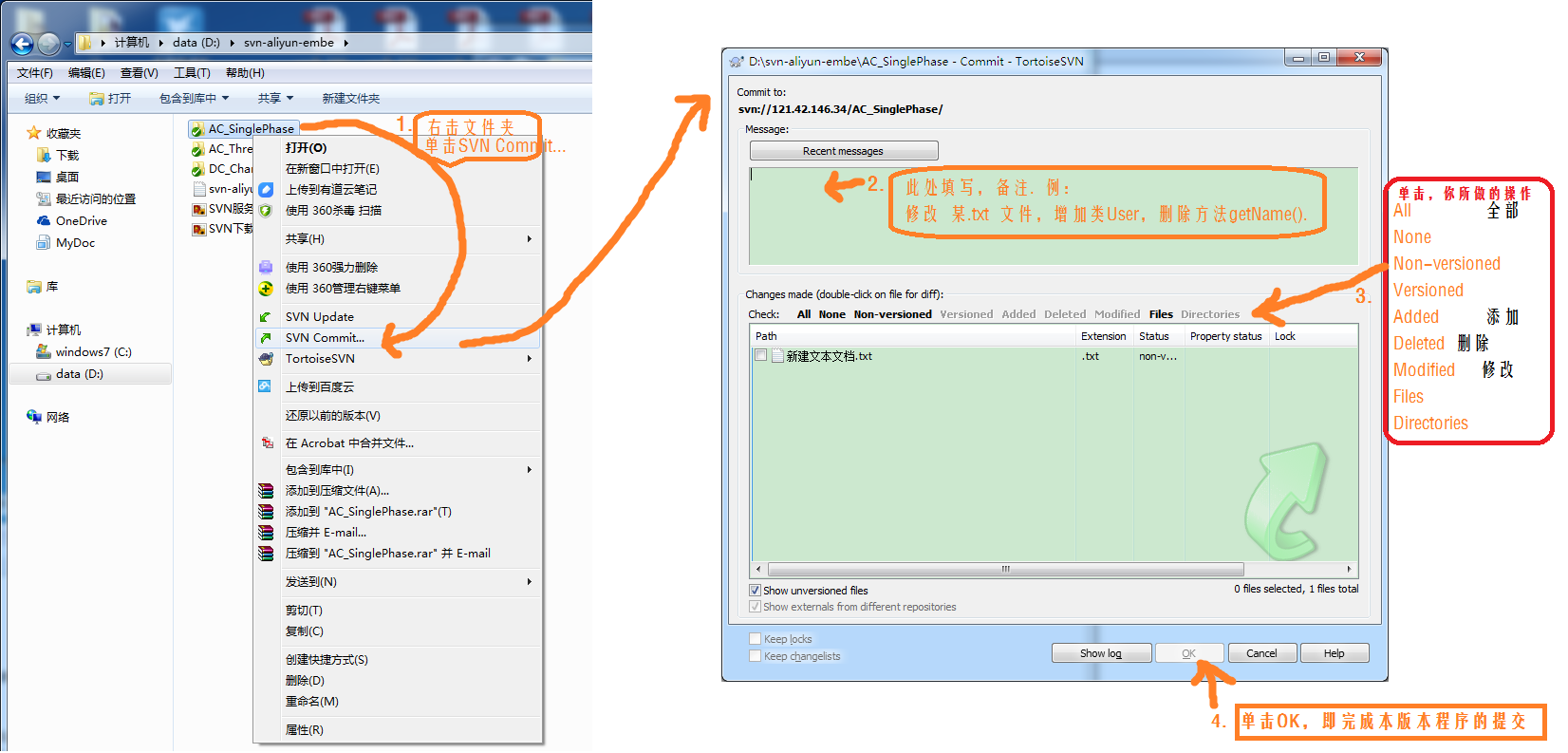
Task: Enable the Keep locks checkbox
Action: (x=755, y=638)
